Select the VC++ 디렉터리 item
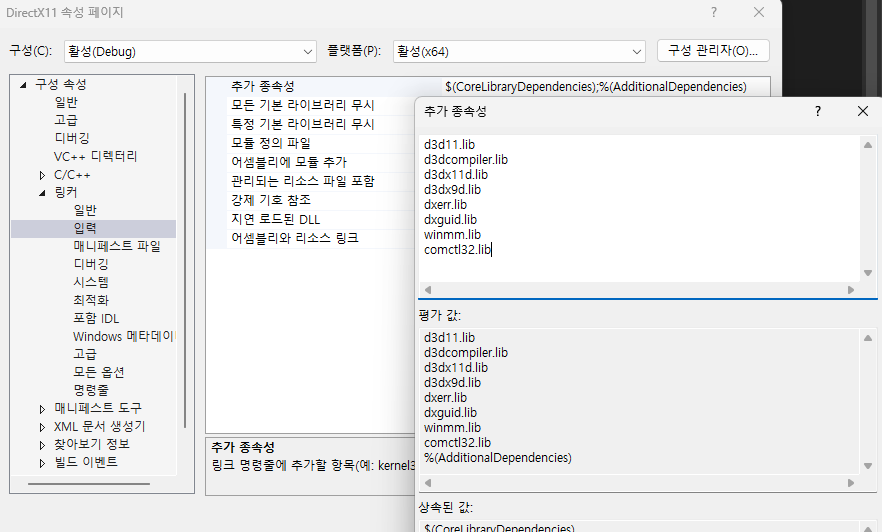The height and width of the screenshot is (532, 882). [x=95, y=156]
